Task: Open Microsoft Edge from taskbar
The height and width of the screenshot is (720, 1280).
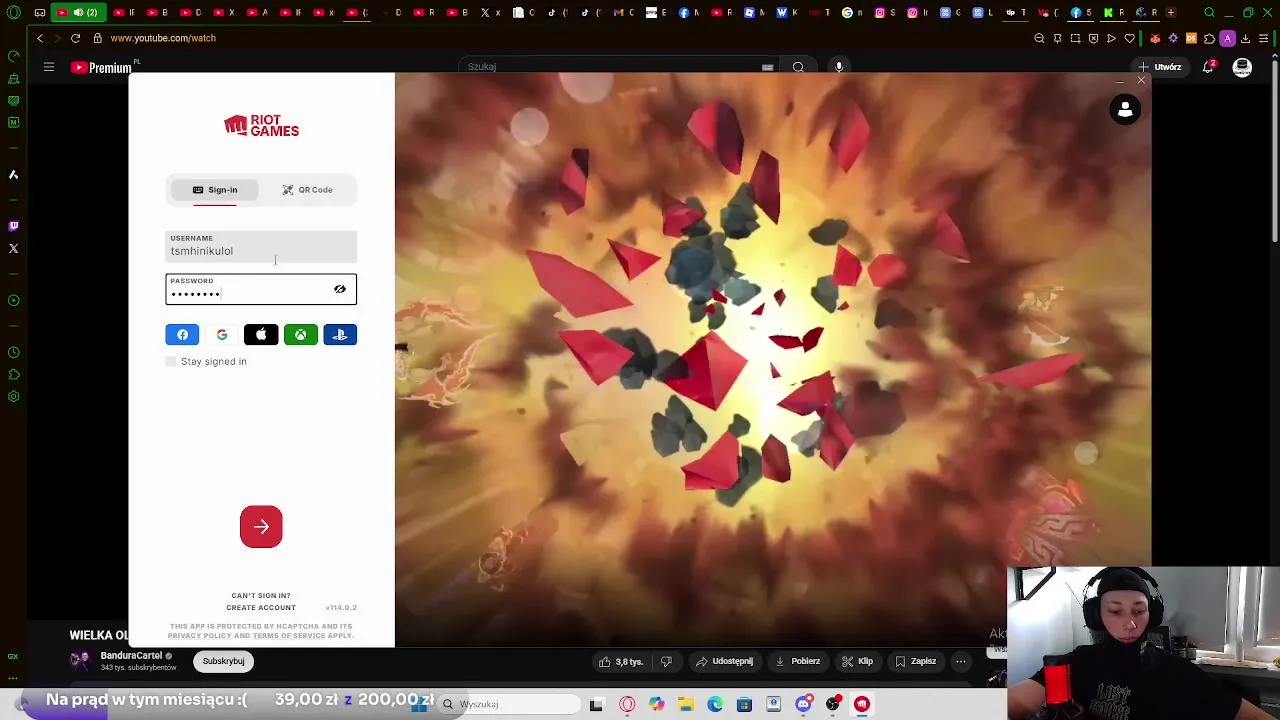Action: coord(715,704)
